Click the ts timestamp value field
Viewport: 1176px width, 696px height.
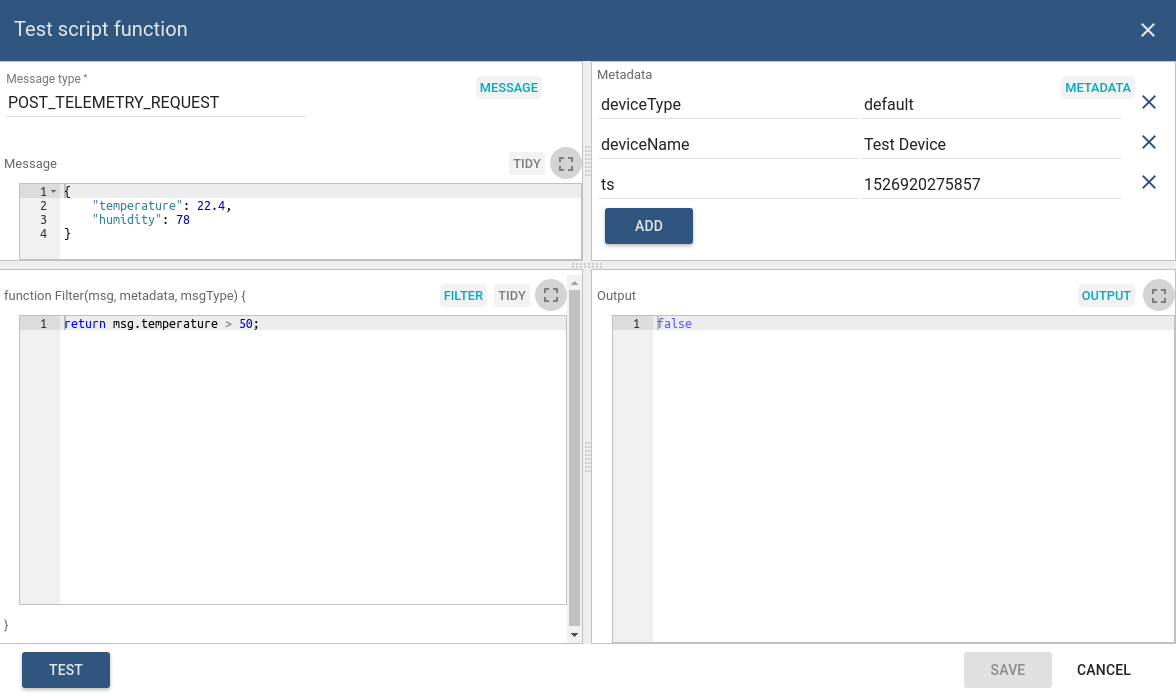click(x=990, y=184)
